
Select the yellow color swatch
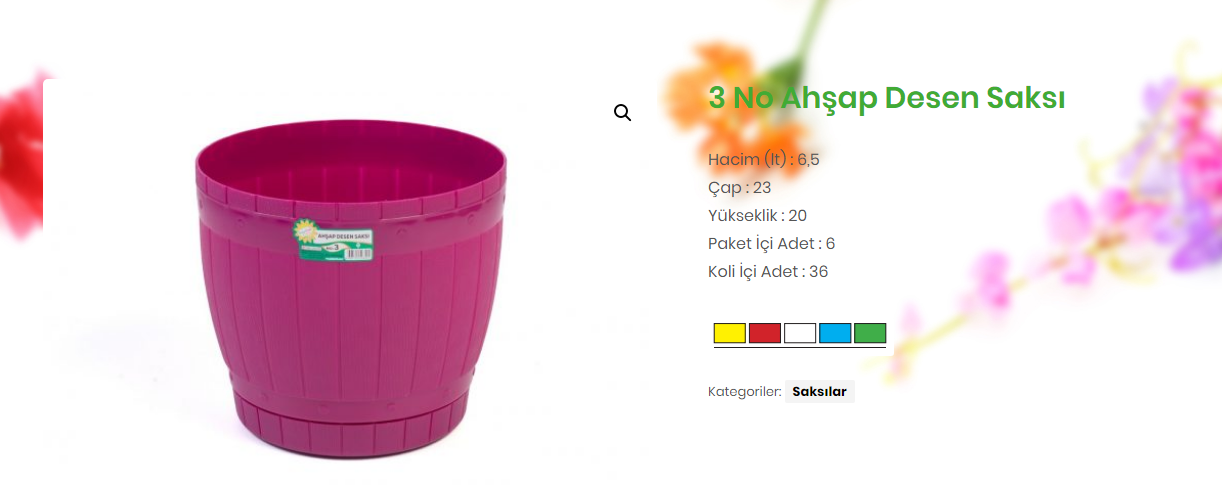[730, 333]
